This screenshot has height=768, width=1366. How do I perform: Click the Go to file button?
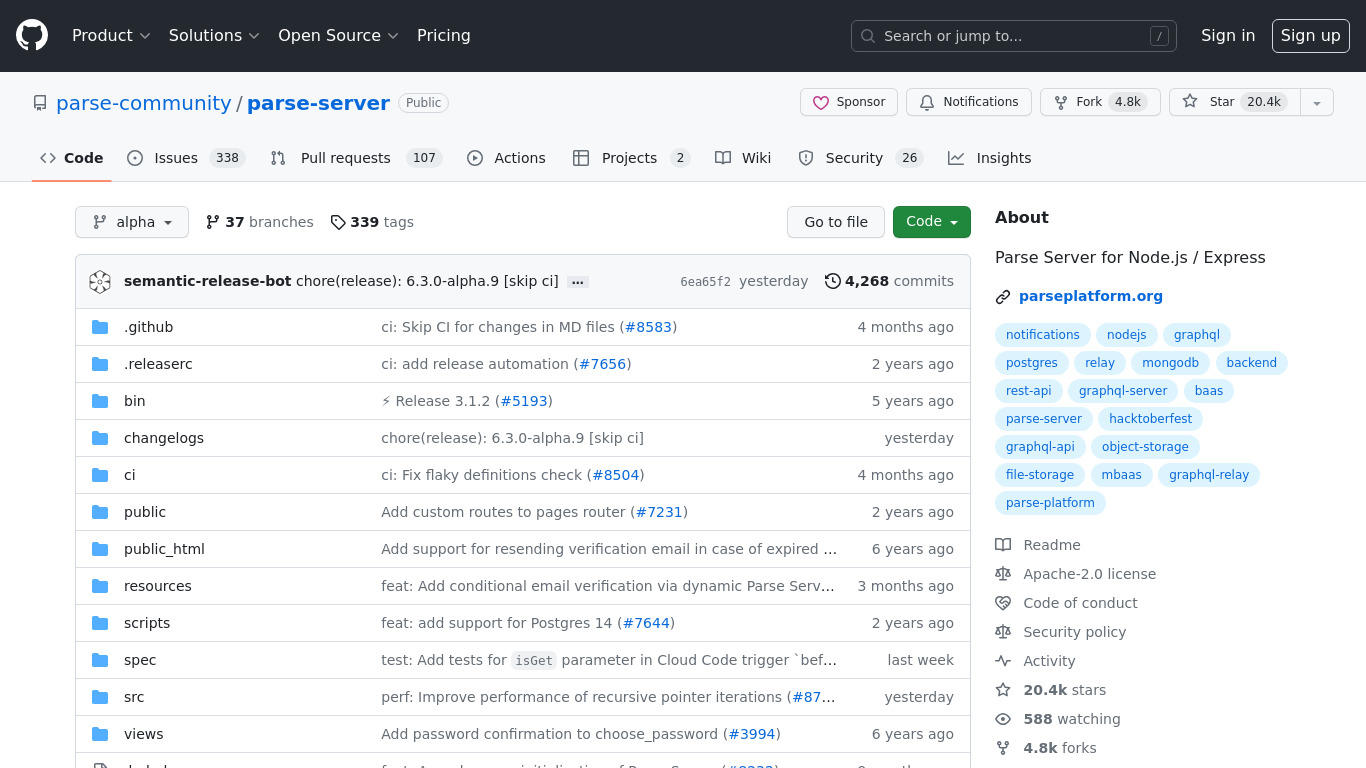point(836,222)
